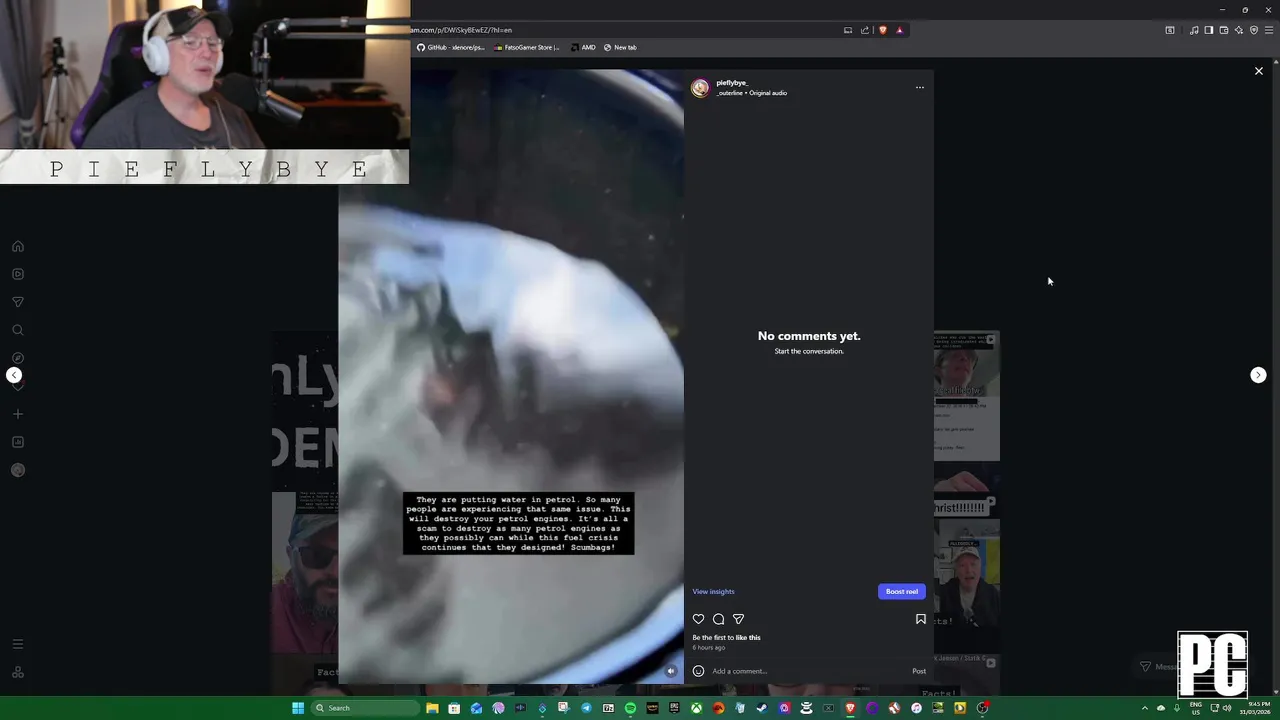Open Windows Start menu
Viewport: 1280px width, 720px height.
tap(298, 708)
